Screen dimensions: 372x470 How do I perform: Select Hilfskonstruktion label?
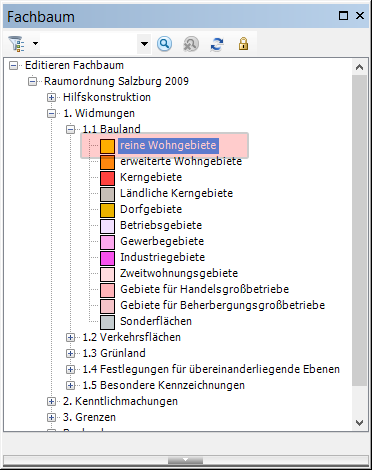[107, 97]
